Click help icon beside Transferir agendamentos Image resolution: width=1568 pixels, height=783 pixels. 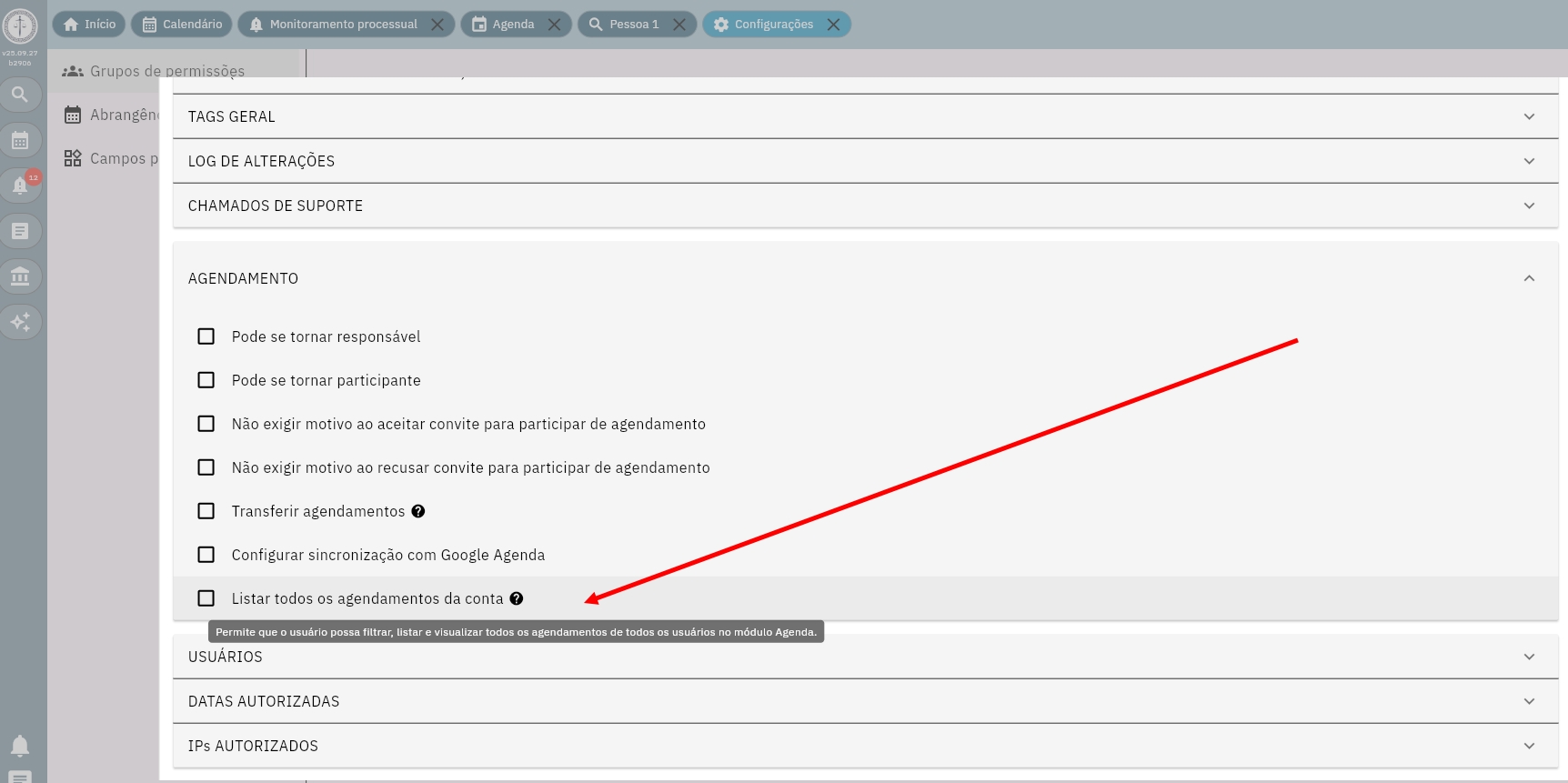tap(418, 511)
